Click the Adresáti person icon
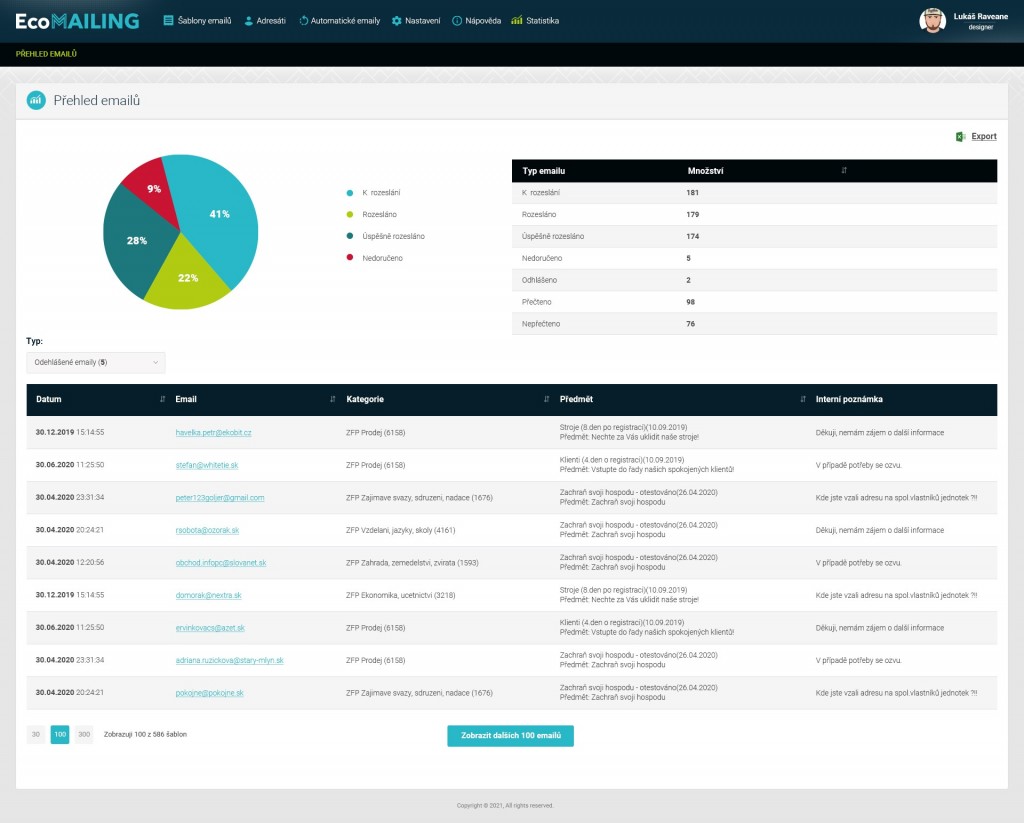The width and height of the screenshot is (1024, 823). 249,20
